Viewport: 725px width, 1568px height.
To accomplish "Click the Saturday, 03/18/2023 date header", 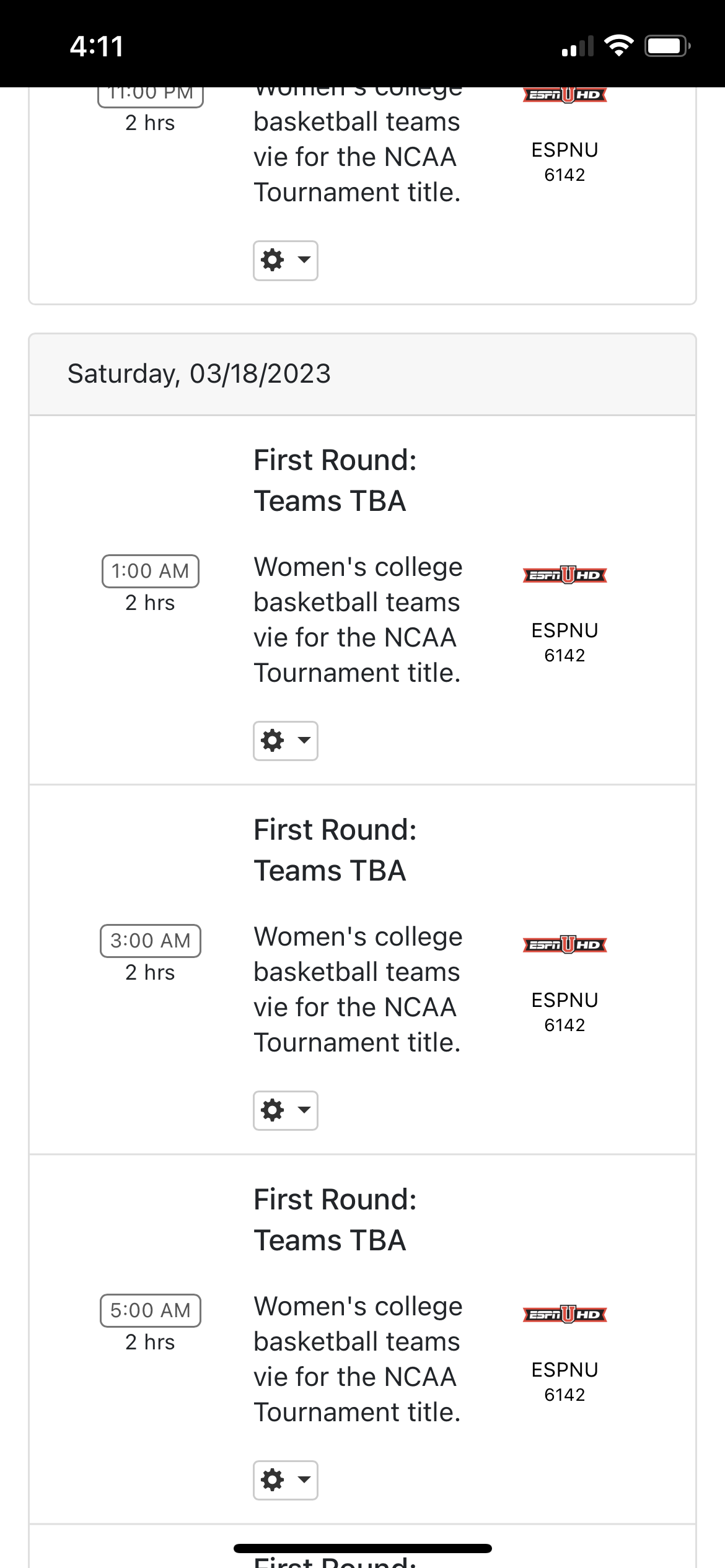I will [x=199, y=374].
